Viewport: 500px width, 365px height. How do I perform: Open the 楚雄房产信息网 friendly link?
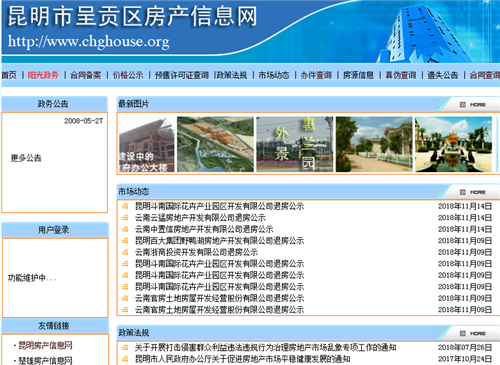[45, 361]
